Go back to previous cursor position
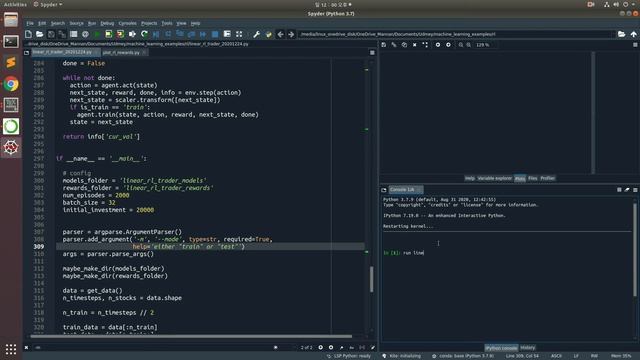Viewport: 640px width, 360px height. click(x=280, y=34)
